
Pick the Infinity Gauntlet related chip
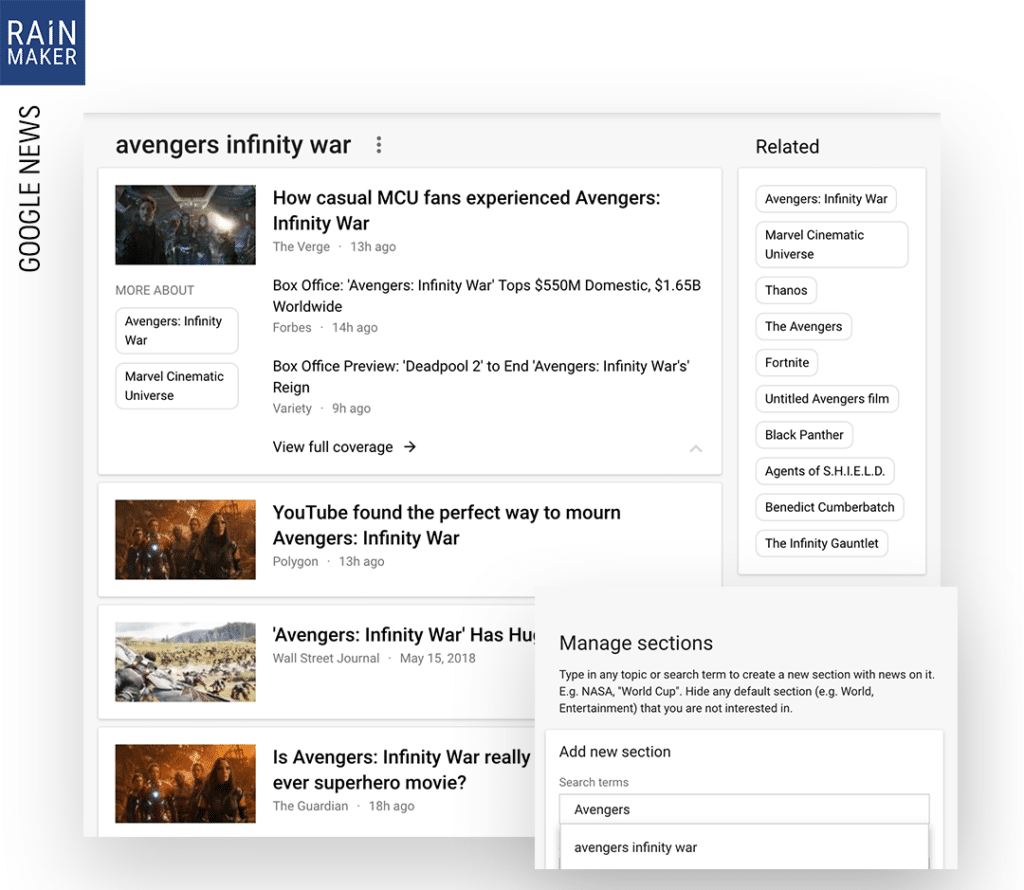click(x=821, y=543)
